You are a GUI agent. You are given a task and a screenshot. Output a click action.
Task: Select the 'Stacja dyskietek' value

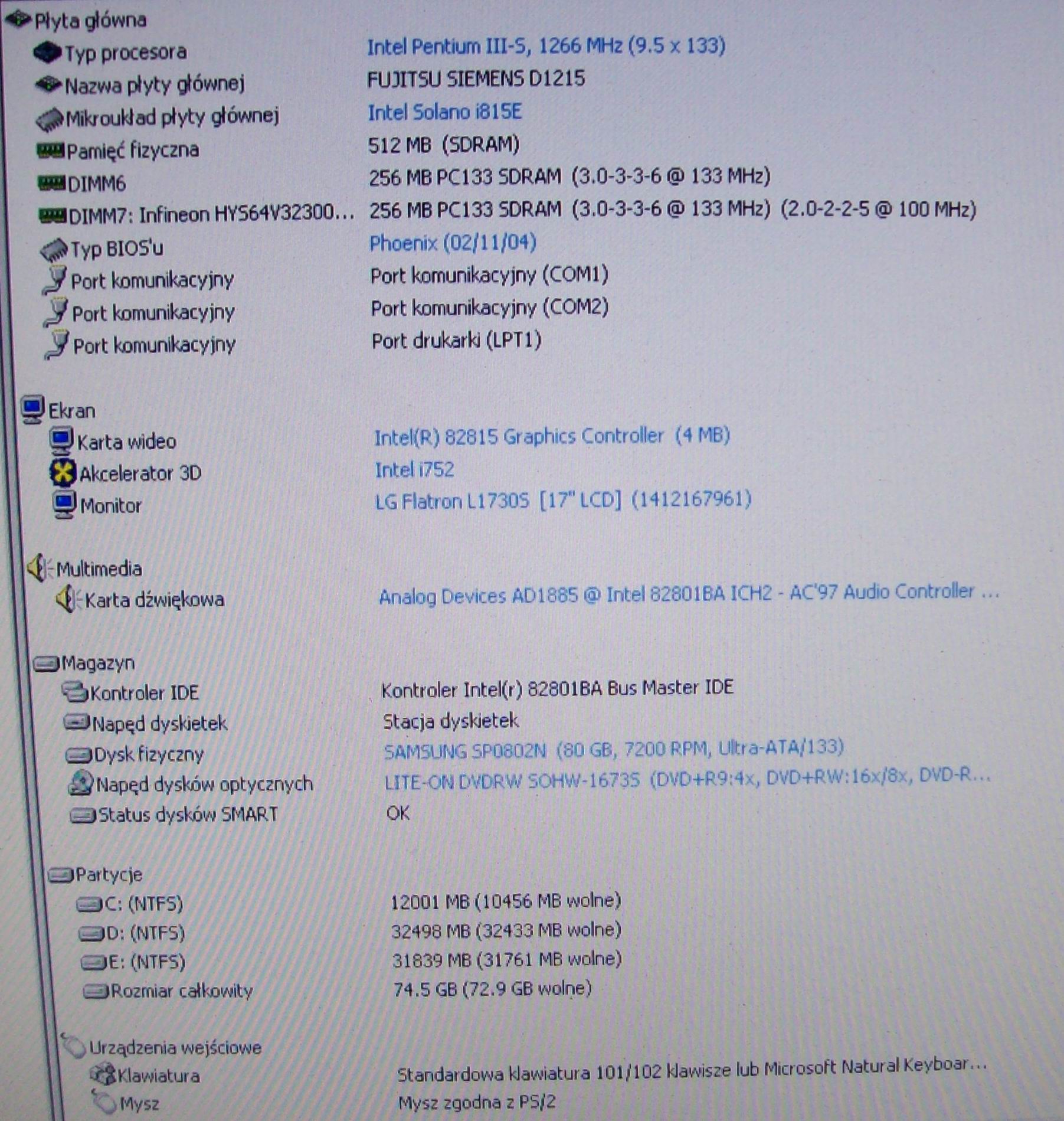[450, 721]
